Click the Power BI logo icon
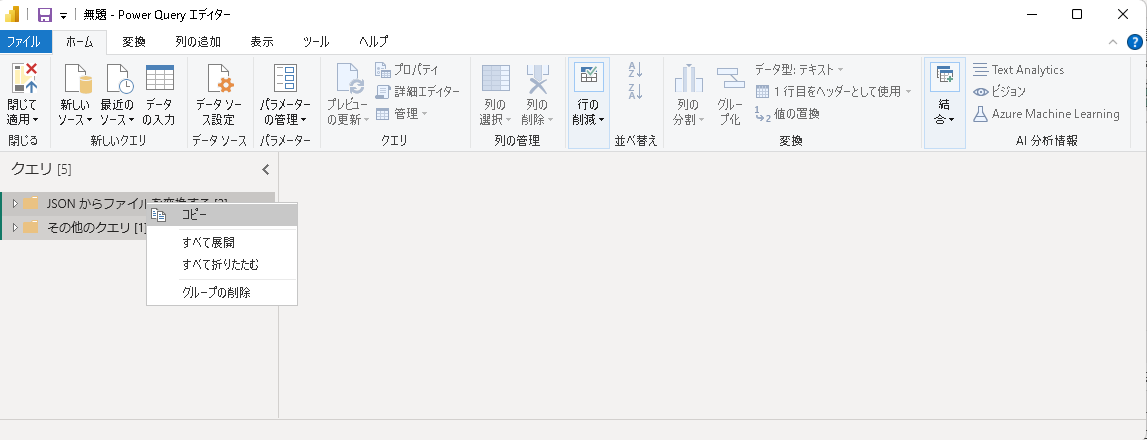 click(x=12, y=15)
